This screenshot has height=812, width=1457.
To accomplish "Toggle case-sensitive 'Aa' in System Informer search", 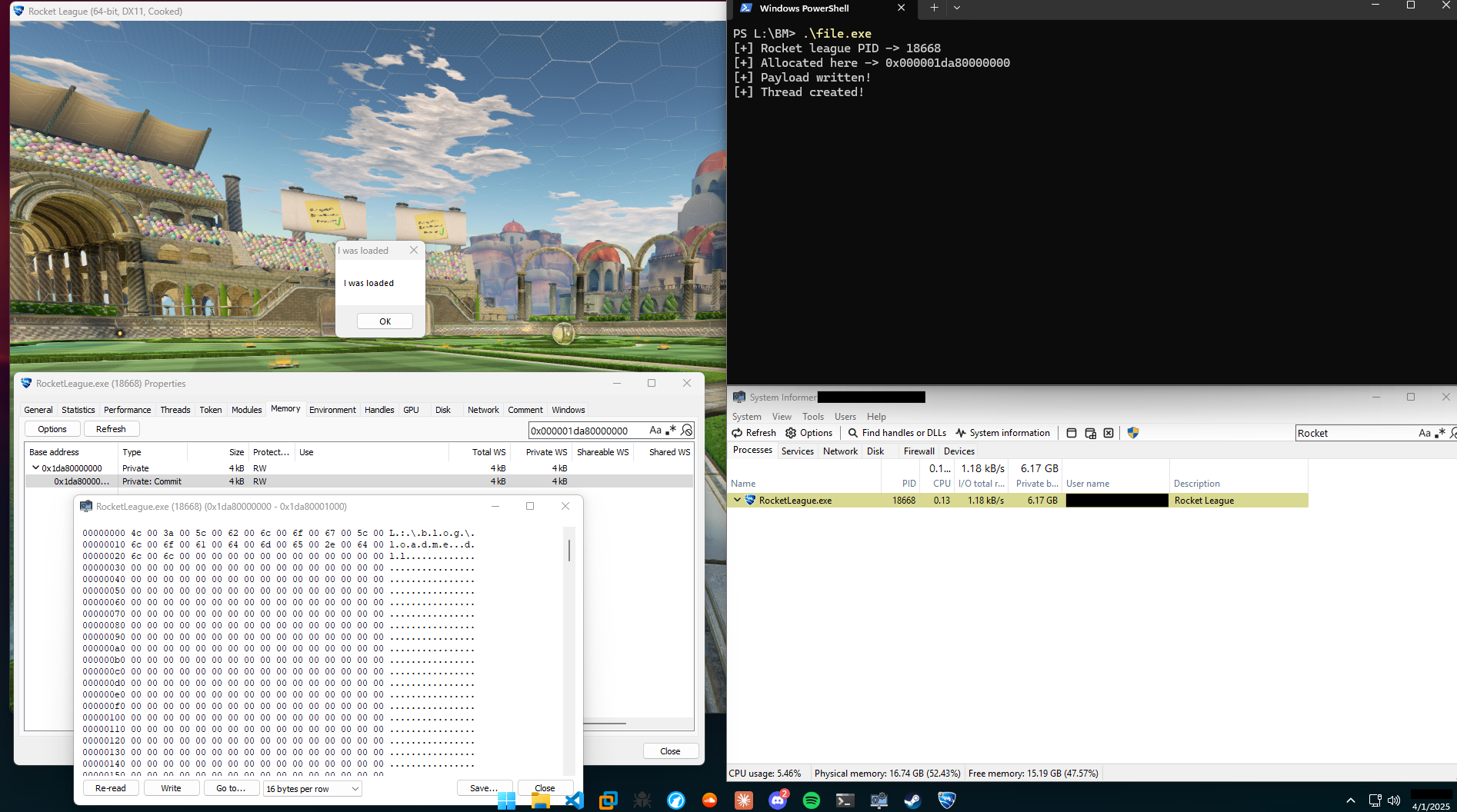I will pyautogui.click(x=1425, y=433).
